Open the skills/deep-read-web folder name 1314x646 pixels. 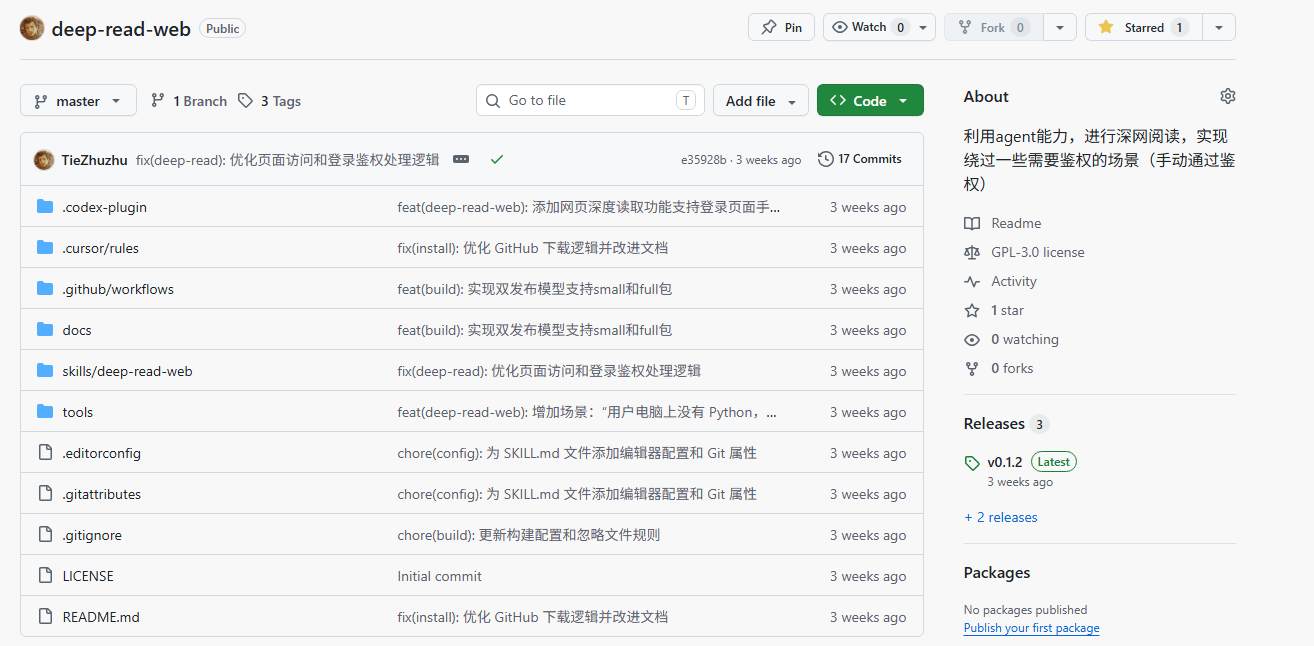click(x=127, y=371)
